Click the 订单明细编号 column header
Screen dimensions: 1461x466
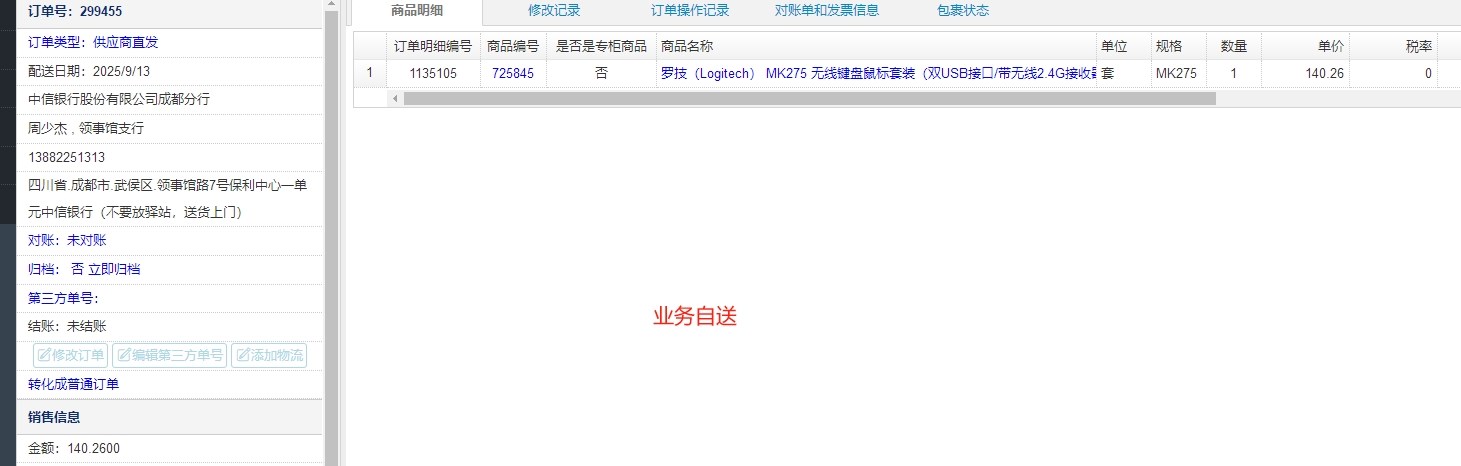[x=433, y=46]
